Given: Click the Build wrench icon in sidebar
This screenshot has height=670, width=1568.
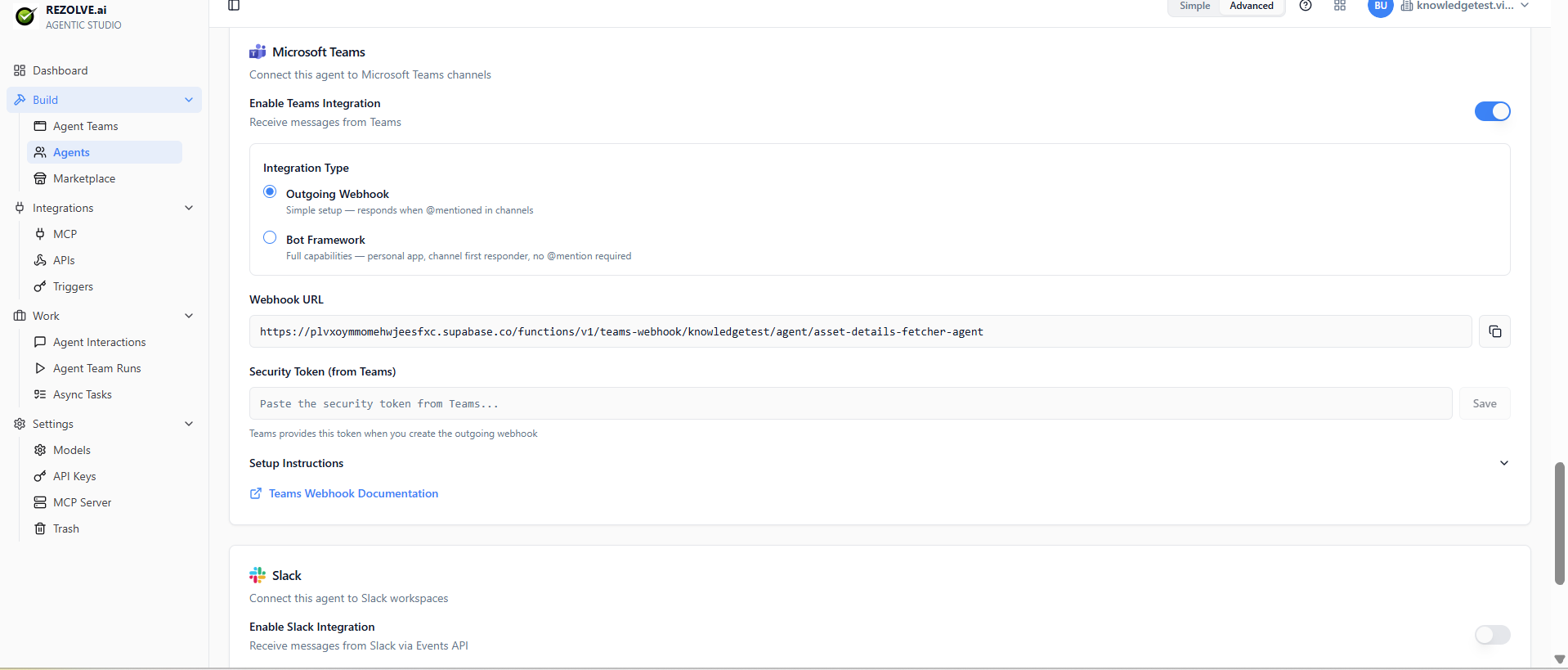Looking at the screenshot, I should point(20,100).
